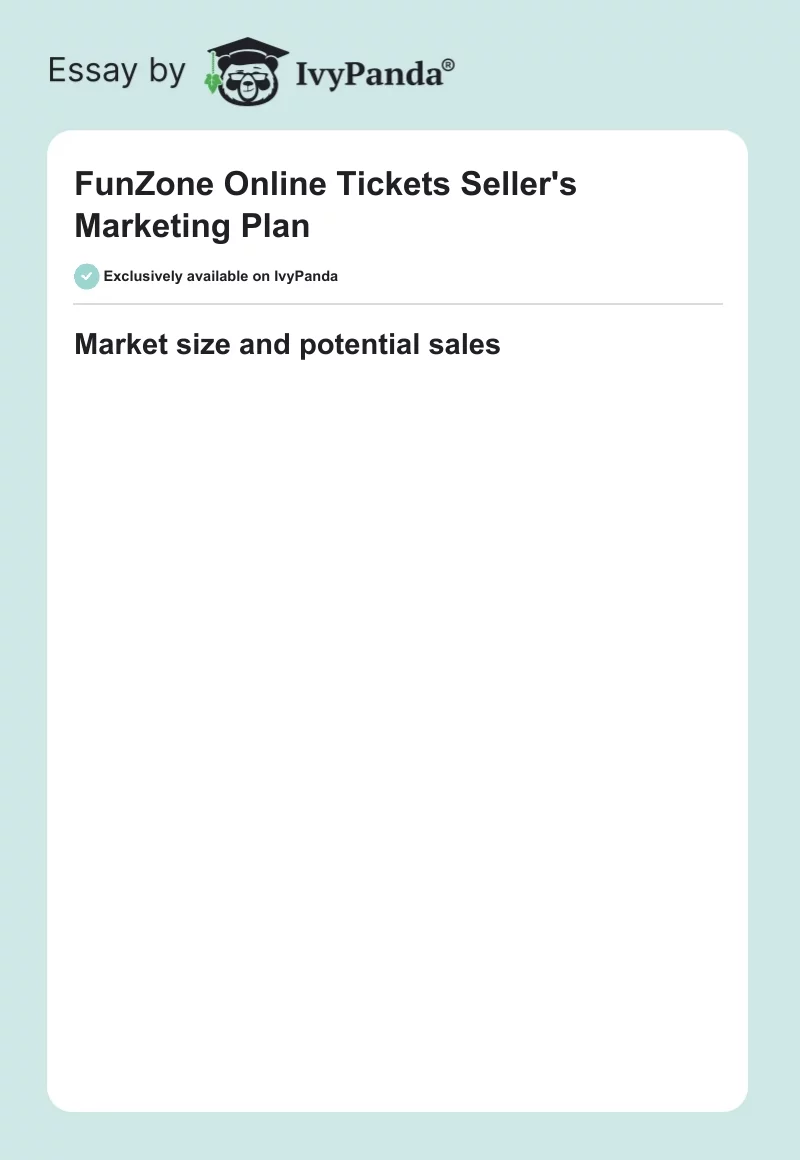Click the green verified checkmark badge
Image resolution: width=800 pixels, height=1160 pixels.
pos(87,276)
